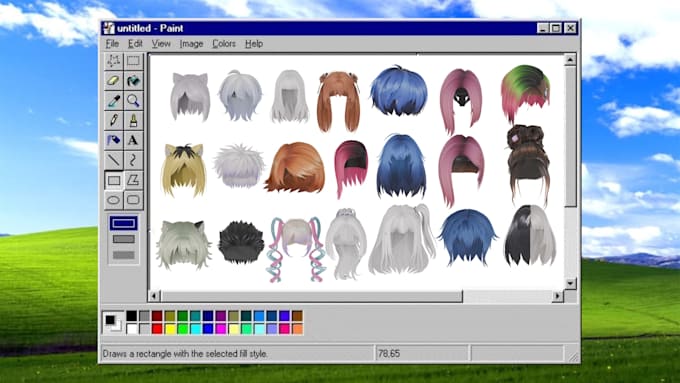Choose outline-only rectangle fill style
This screenshot has width=680, height=383.
pyautogui.click(x=124, y=223)
